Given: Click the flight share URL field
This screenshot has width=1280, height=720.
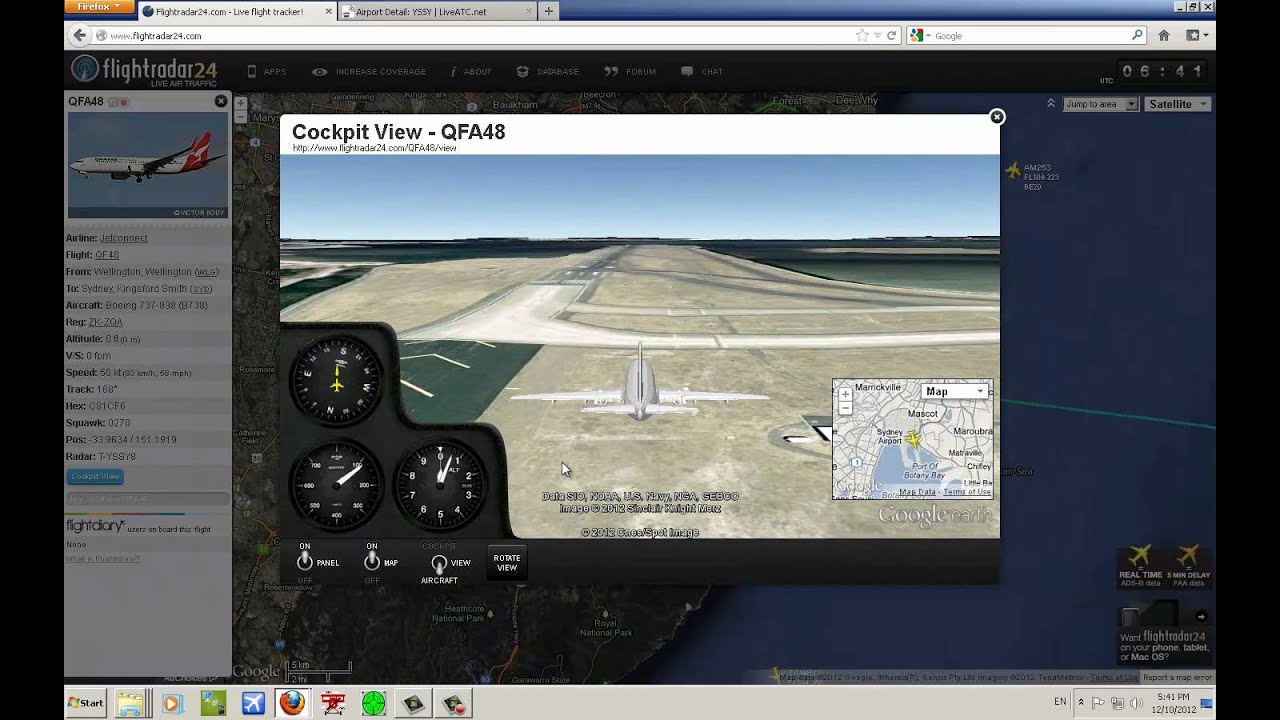Looking at the screenshot, I should [x=148, y=498].
